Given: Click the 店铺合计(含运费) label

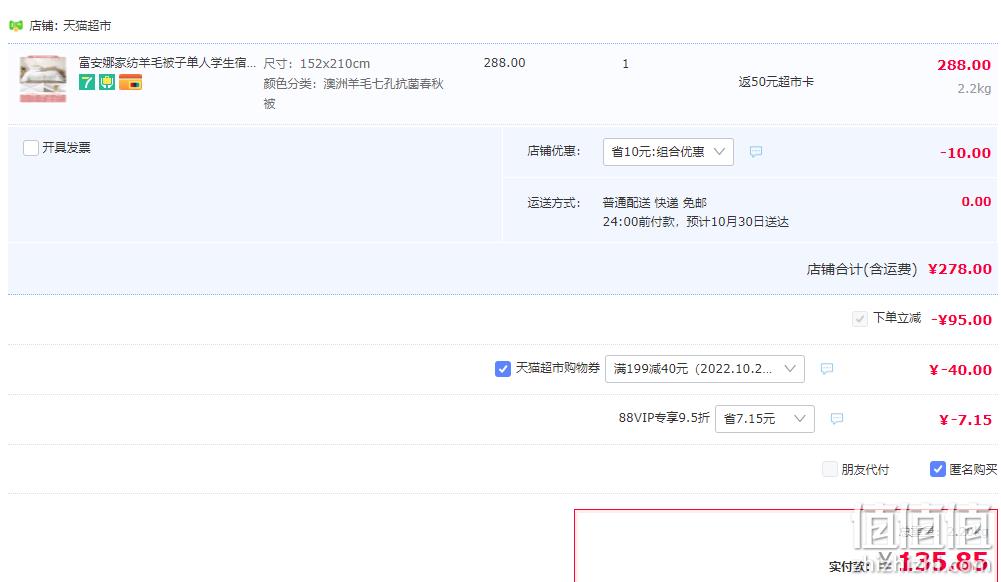Looking at the screenshot, I should coord(862,269).
